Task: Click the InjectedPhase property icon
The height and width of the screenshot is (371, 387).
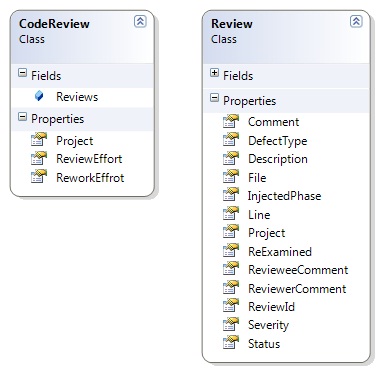Action: click(231, 195)
